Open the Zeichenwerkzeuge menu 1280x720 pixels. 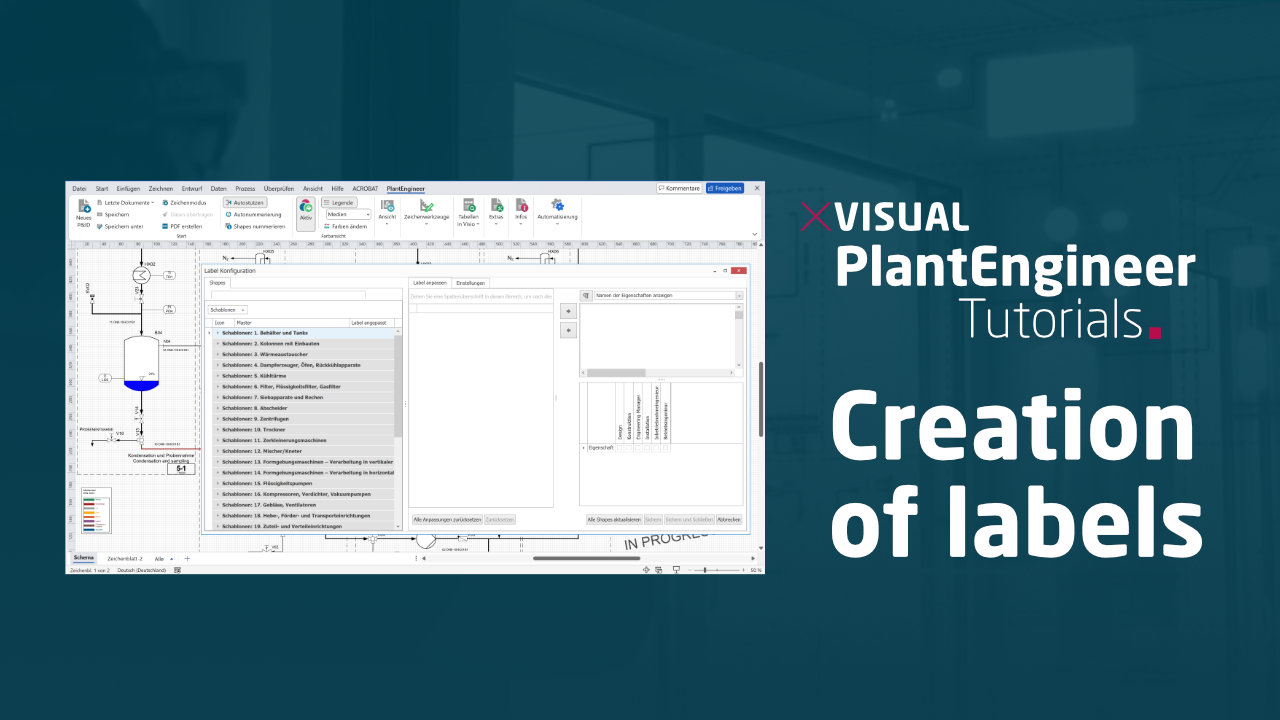[x=426, y=211]
